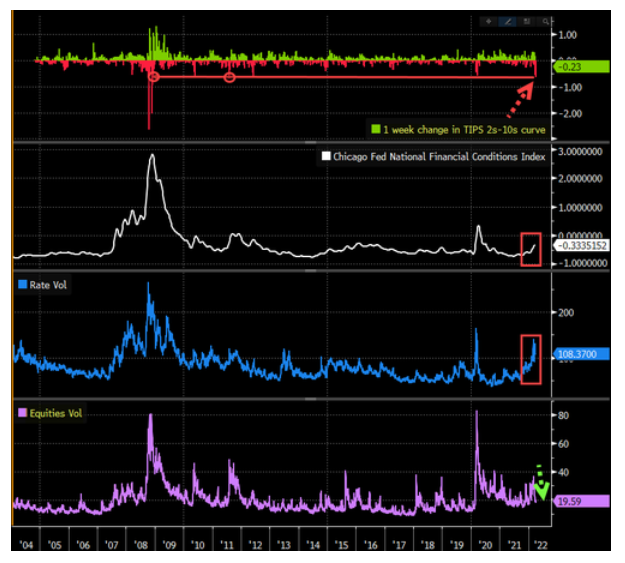625x563 pixels.
Task: Click the panel divider handle below TIPS chart
Action: pos(311,142)
